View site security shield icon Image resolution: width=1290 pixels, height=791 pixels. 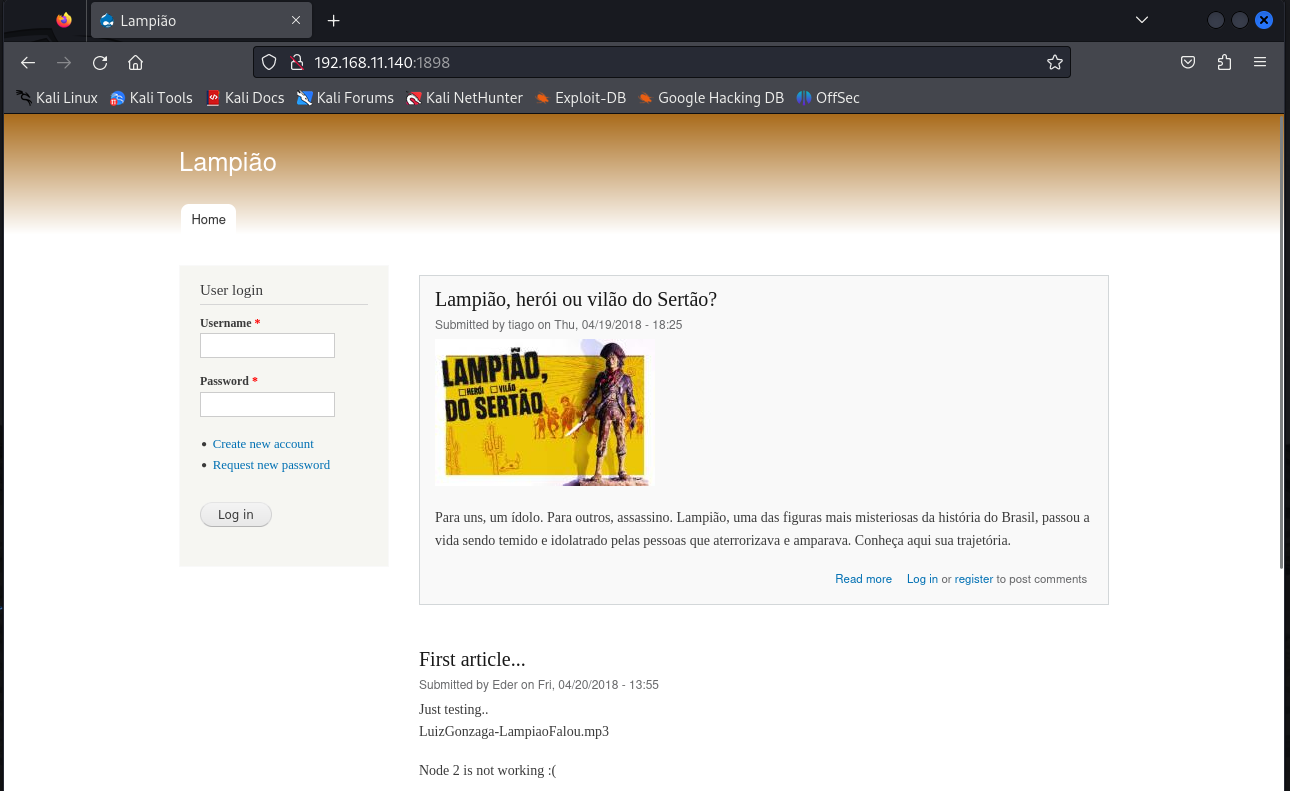point(269,63)
